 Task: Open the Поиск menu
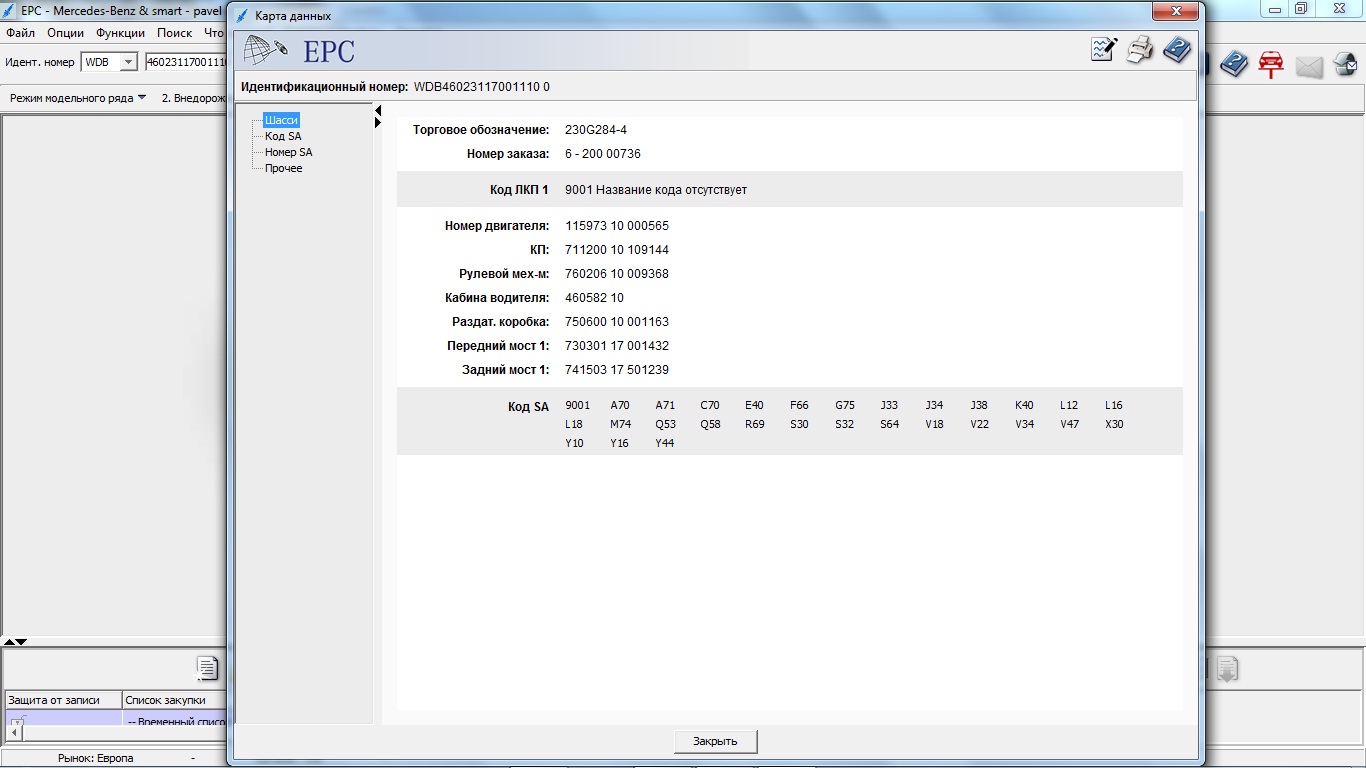pos(175,33)
